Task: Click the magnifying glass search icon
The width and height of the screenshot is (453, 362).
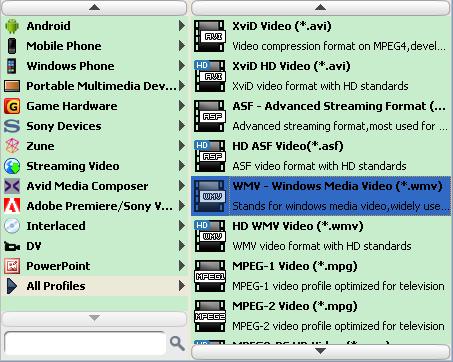Action: (177, 343)
